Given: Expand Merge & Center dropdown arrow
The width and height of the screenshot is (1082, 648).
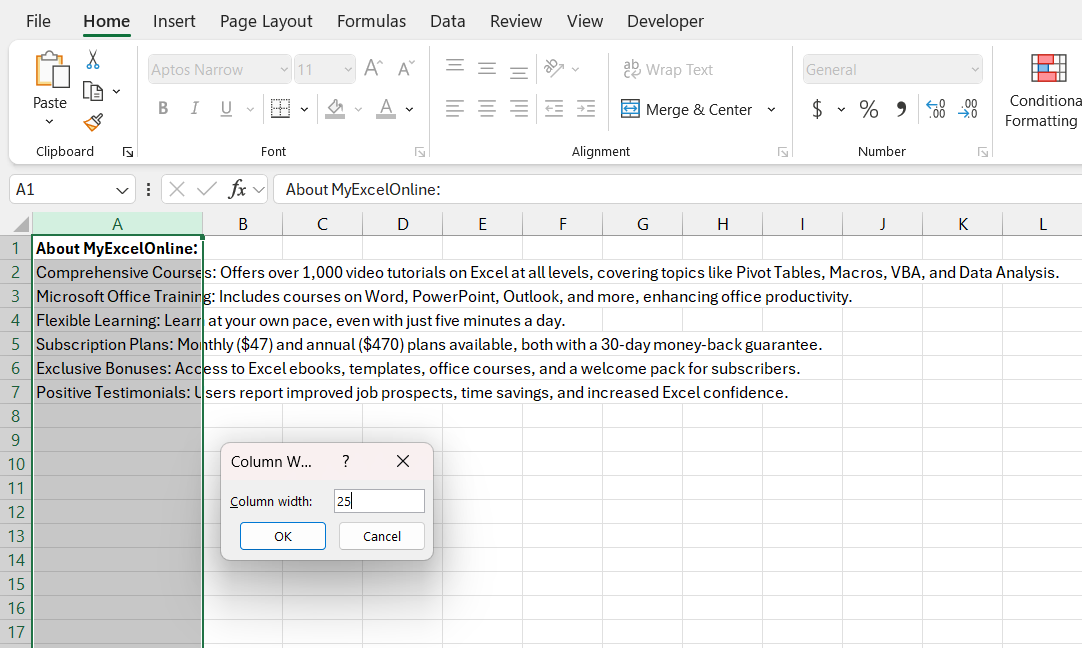Looking at the screenshot, I should 771,109.
